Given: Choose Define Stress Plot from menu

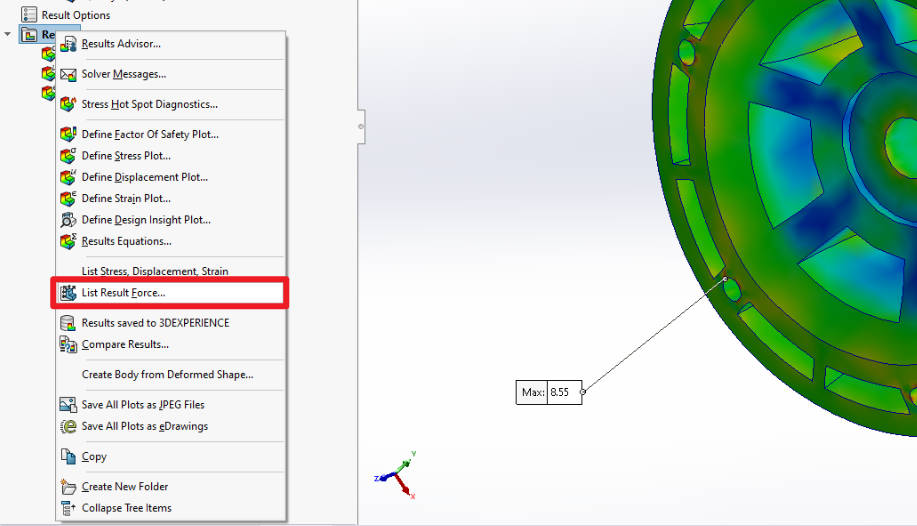Looking at the screenshot, I should [x=126, y=156].
